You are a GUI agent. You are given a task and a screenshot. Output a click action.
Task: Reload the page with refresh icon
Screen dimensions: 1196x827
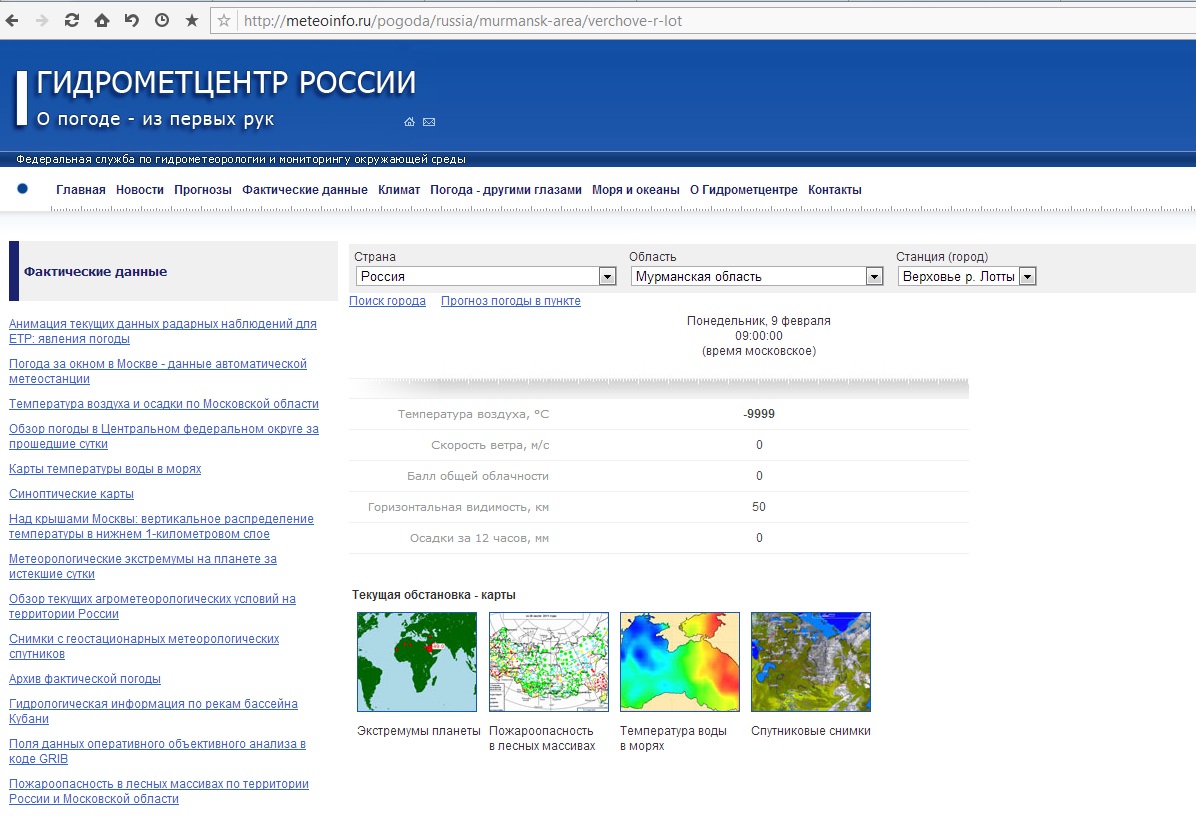tap(71, 20)
